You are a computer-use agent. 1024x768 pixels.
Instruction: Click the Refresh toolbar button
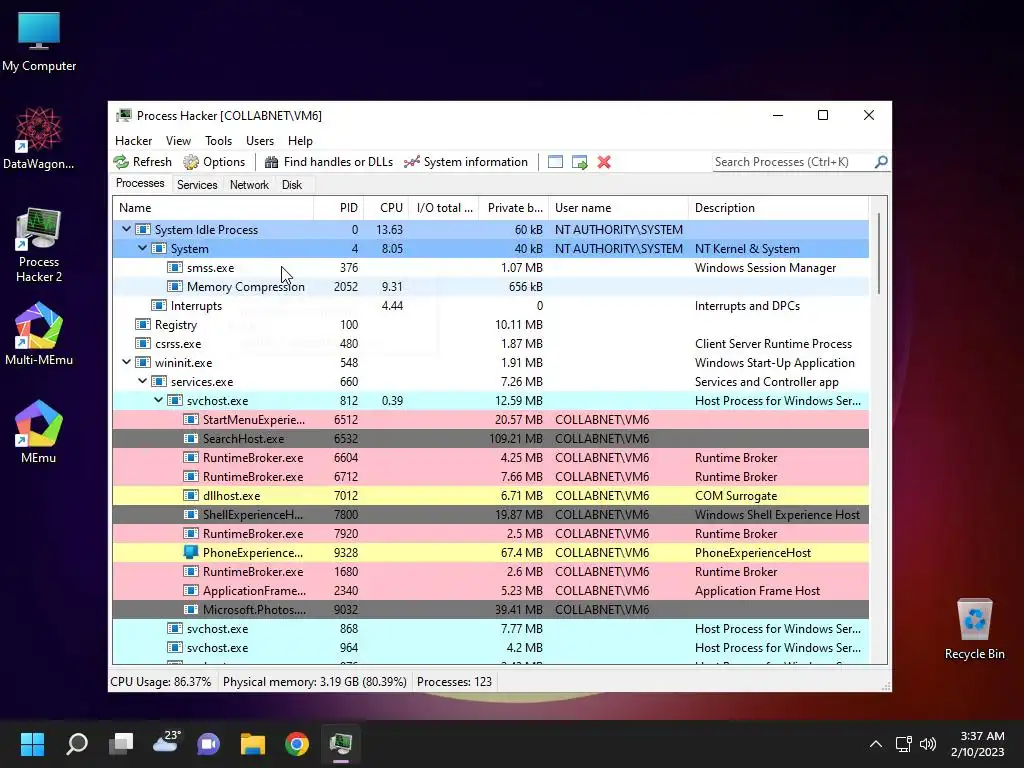pos(142,162)
